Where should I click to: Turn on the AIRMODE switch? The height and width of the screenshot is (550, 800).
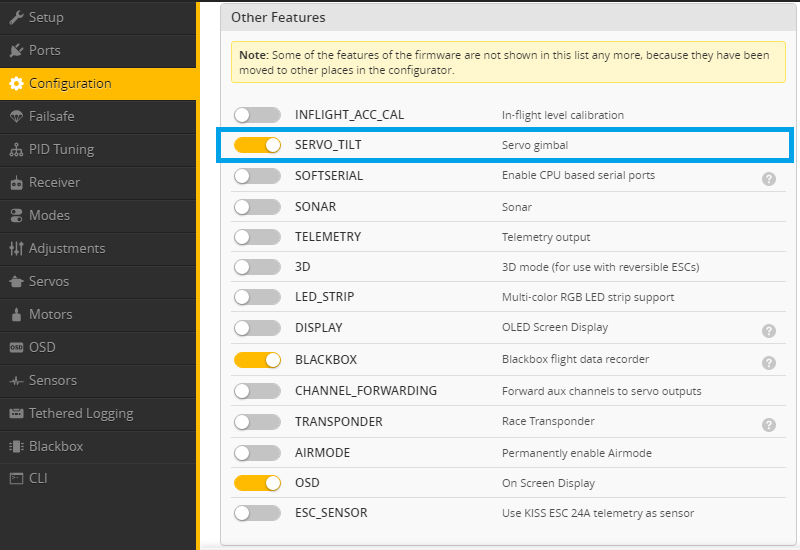257,453
